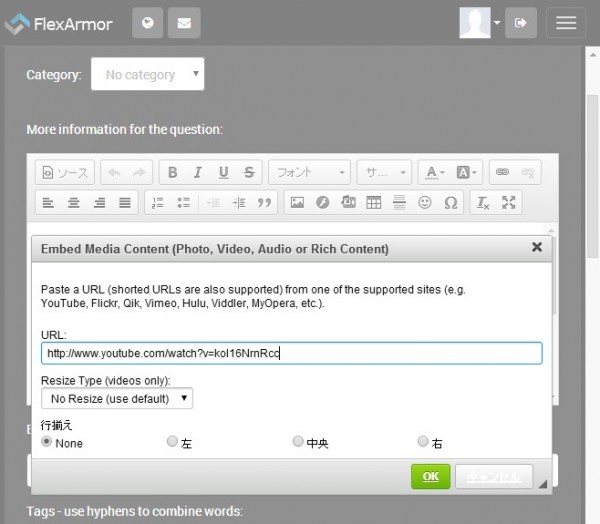The image size is (600, 524).
Task: Expand the Category dropdown
Action: [x=147, y=74]
